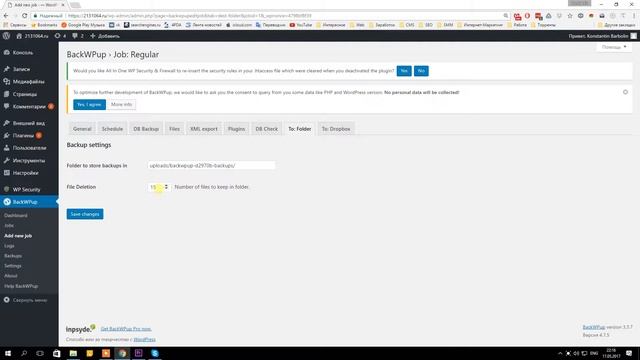This screenshot has width=640, height=360.
Task: Open Skype from the taskbar
Action: (155, 353)
